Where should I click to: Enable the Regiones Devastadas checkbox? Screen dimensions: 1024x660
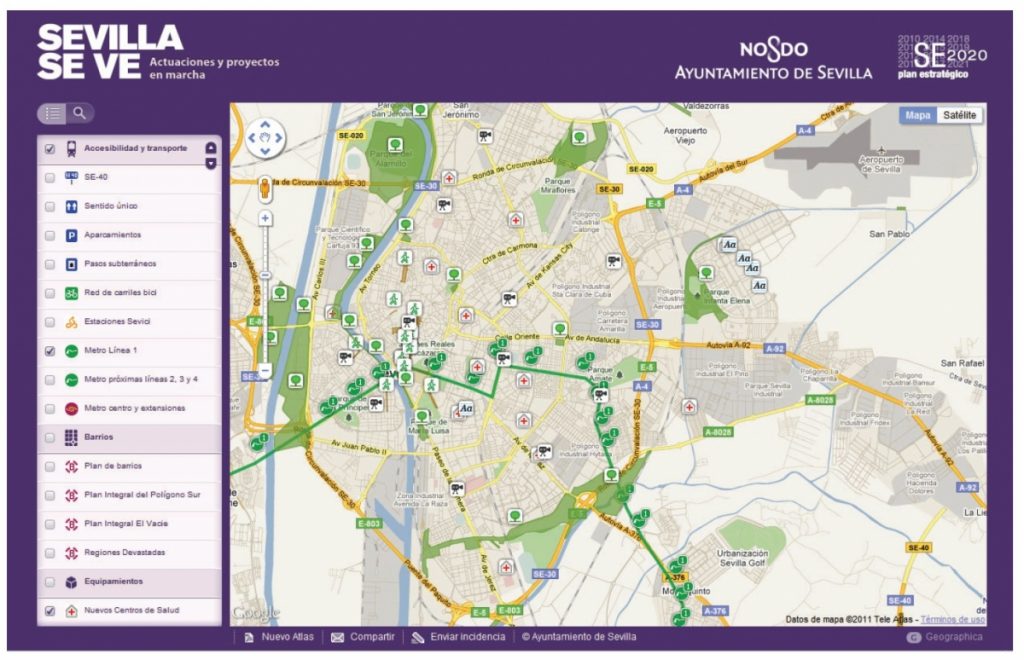(x=50, y=554)
